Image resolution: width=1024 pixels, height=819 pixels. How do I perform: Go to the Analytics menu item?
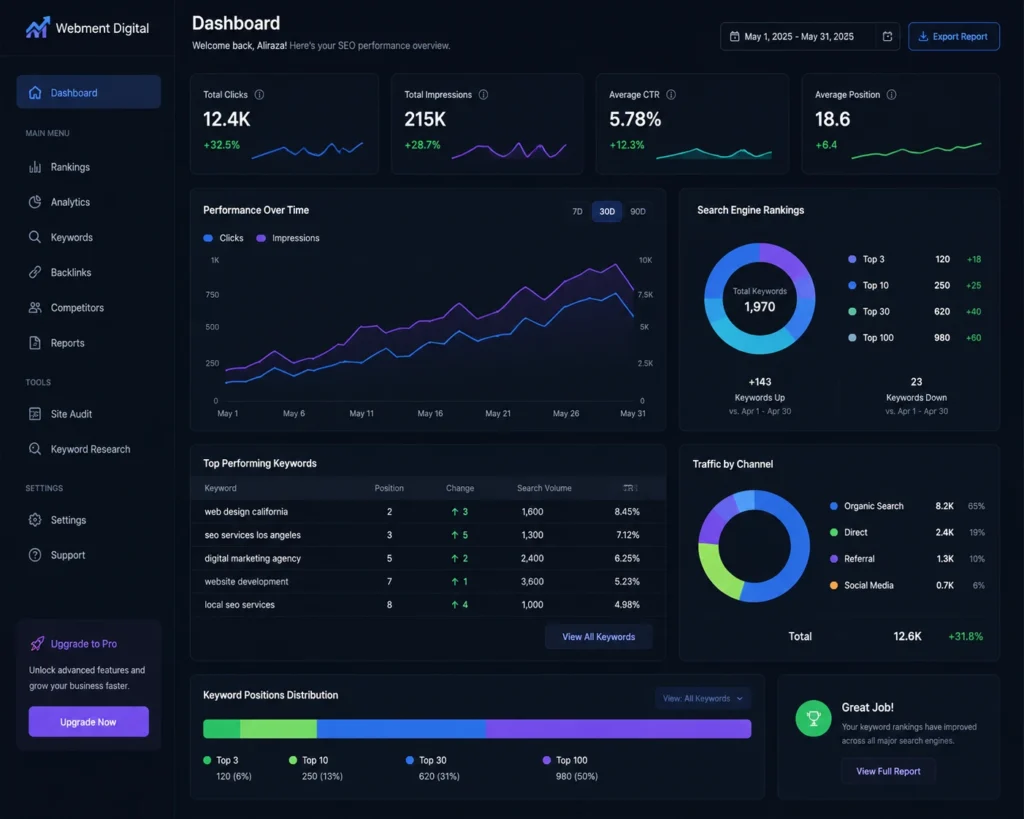[x=89, y=202]
